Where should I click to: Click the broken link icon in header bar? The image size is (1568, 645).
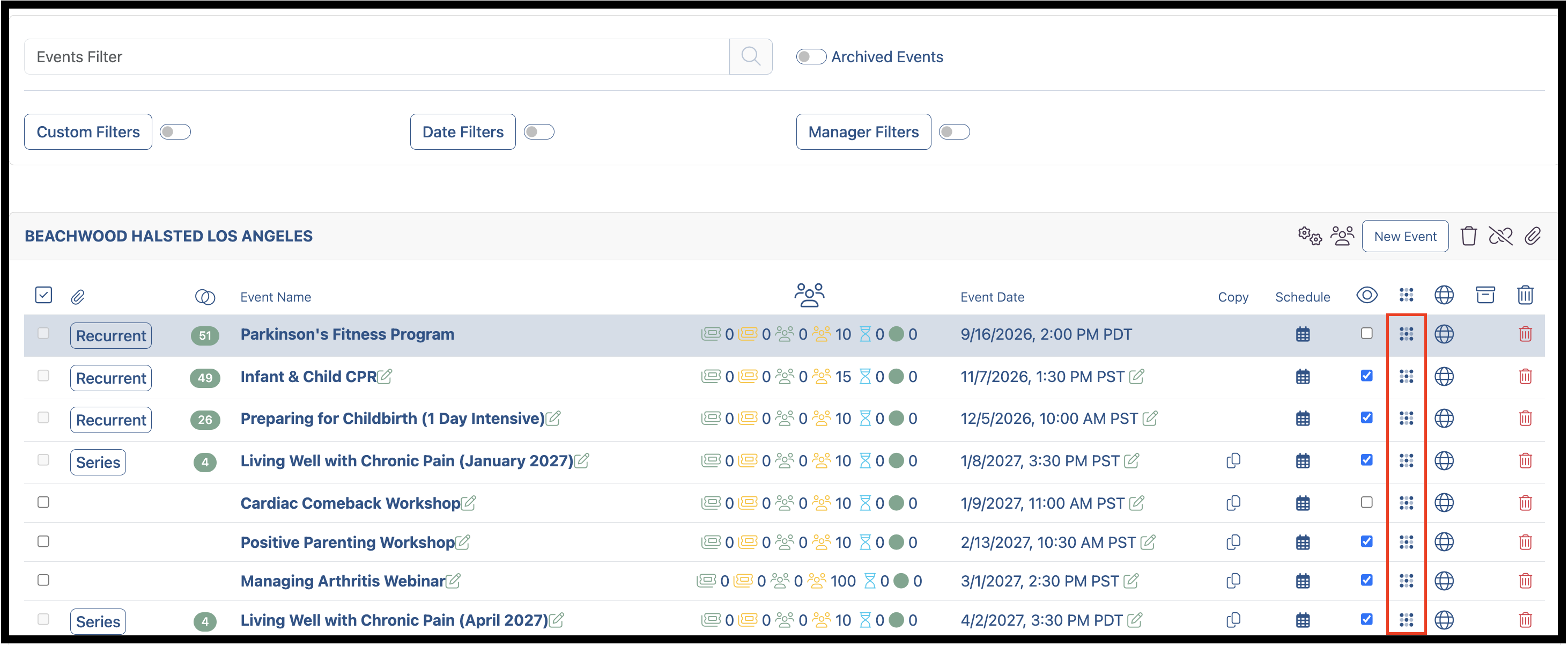(x=1500, y=236)
